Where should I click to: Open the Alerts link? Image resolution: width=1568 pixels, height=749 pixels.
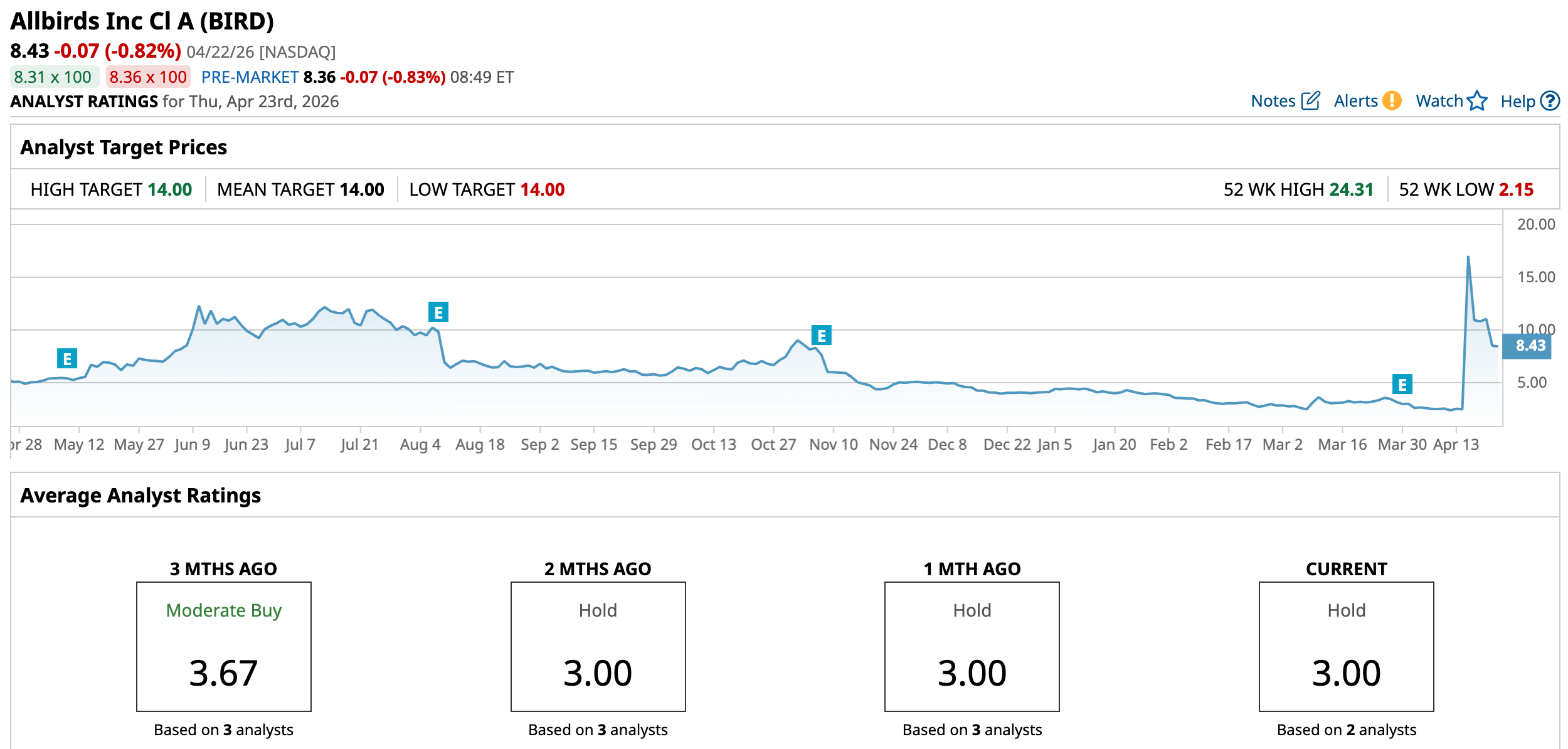pyautogui.click(x=1355, y=101)
